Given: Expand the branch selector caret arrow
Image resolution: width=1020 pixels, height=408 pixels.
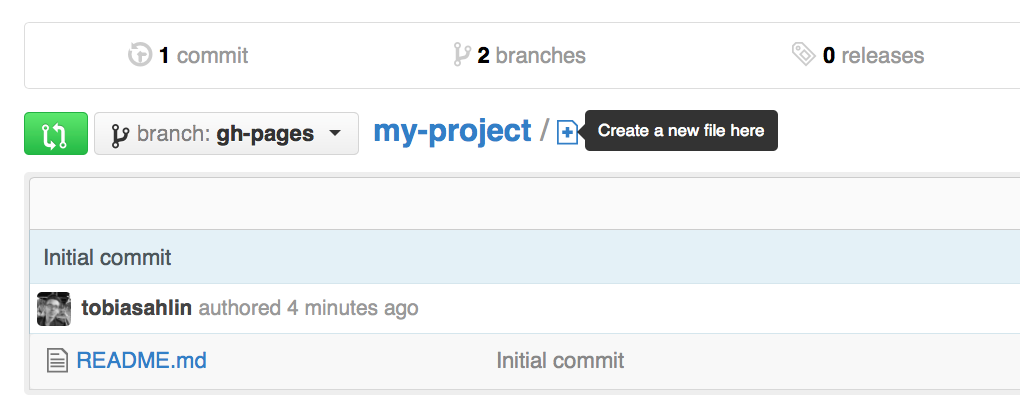Looking at the screenshot, I should pyautogui.click(x=335, y=133).
